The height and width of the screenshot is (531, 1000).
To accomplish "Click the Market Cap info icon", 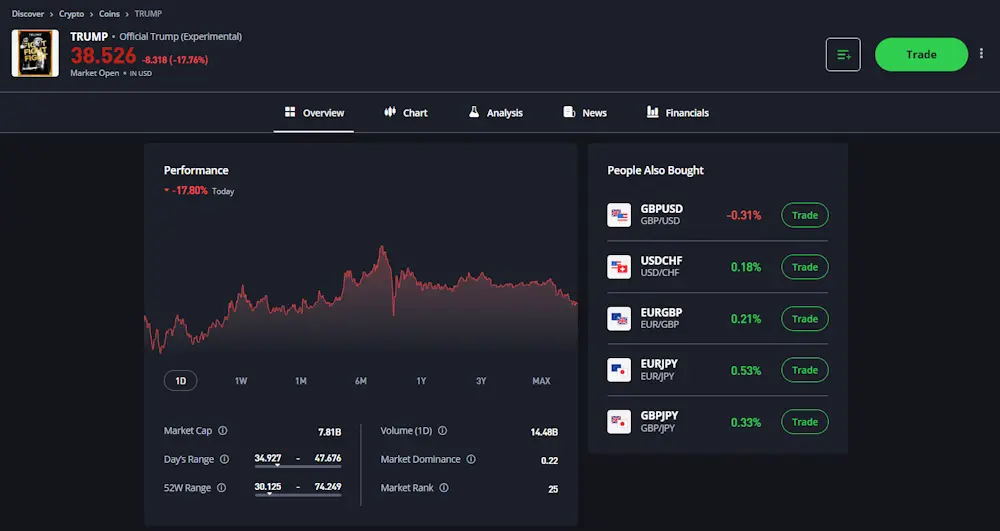I will (223, 431).
